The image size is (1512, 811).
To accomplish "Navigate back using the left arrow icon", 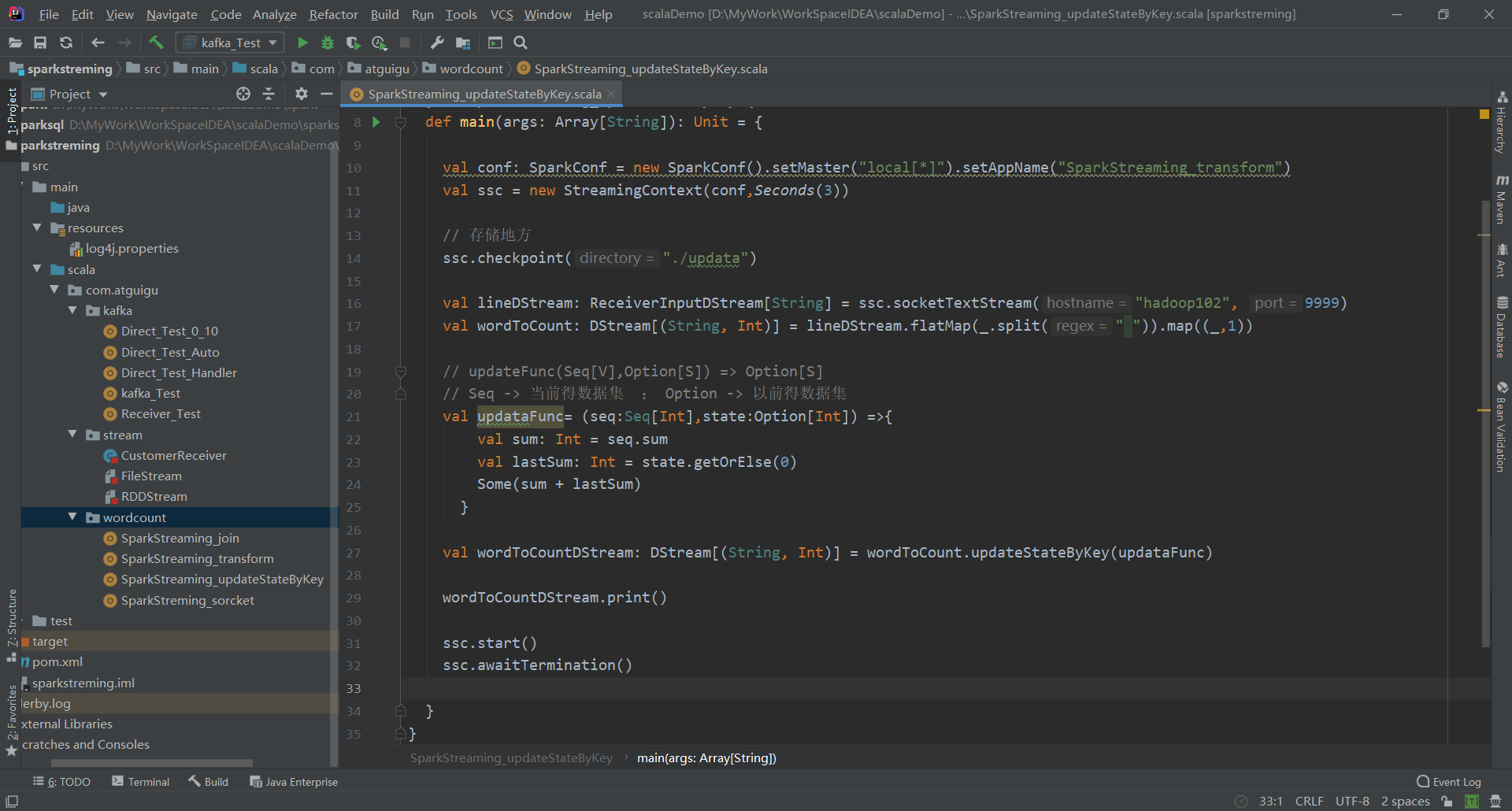I will (98, 43).
